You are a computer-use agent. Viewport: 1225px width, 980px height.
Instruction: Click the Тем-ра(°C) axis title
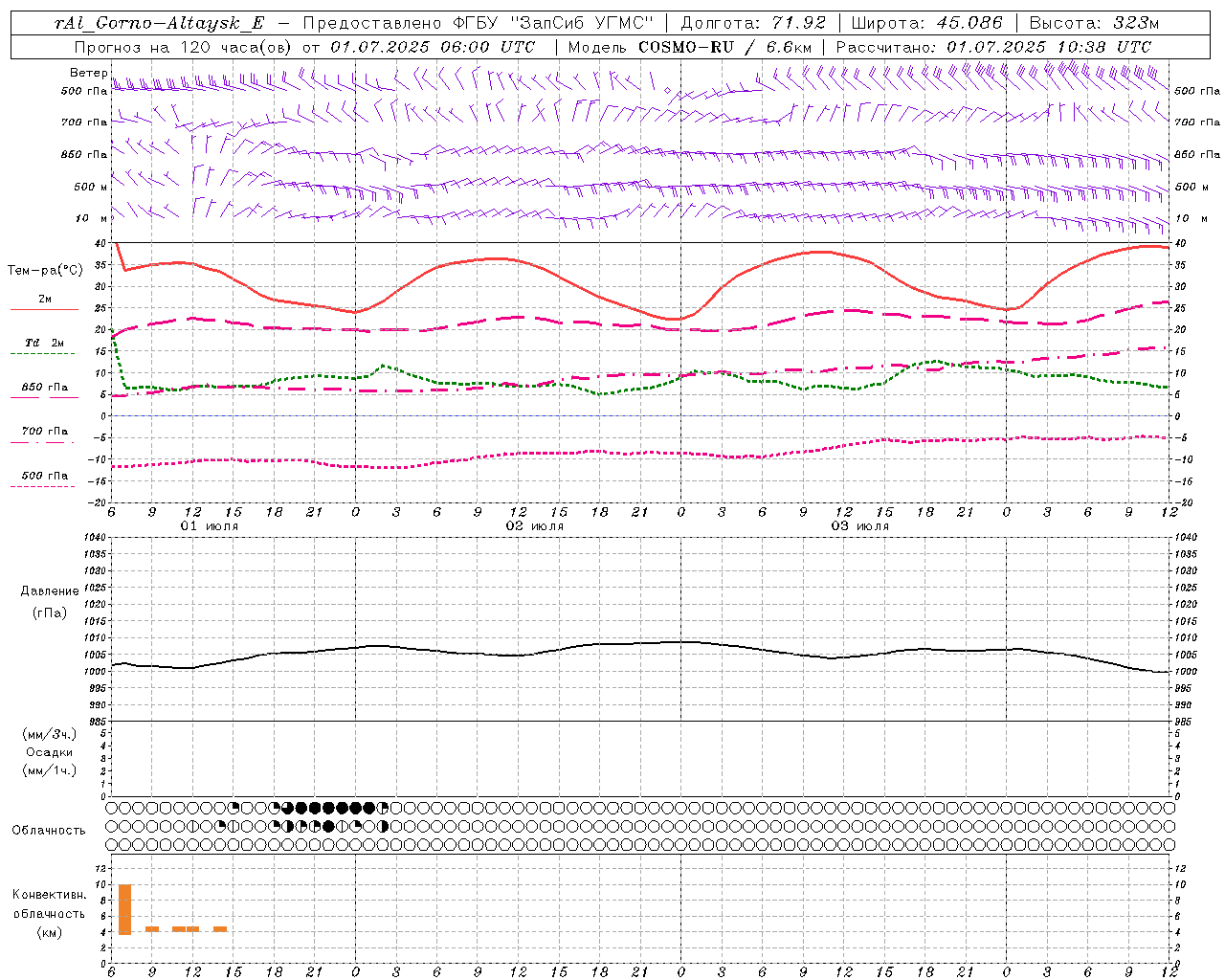tap(44, 271)
